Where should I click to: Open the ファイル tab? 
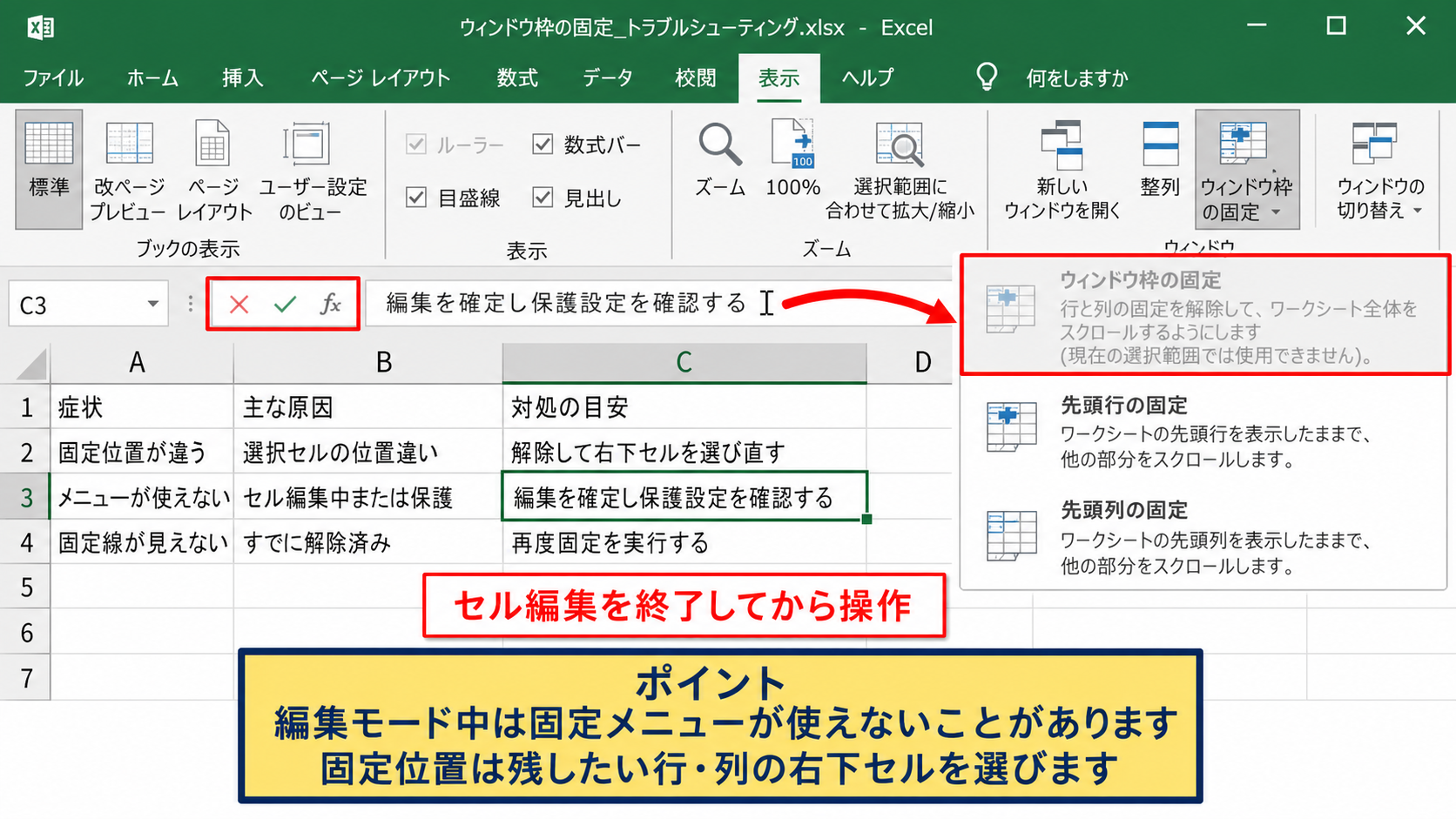(53, 77)
